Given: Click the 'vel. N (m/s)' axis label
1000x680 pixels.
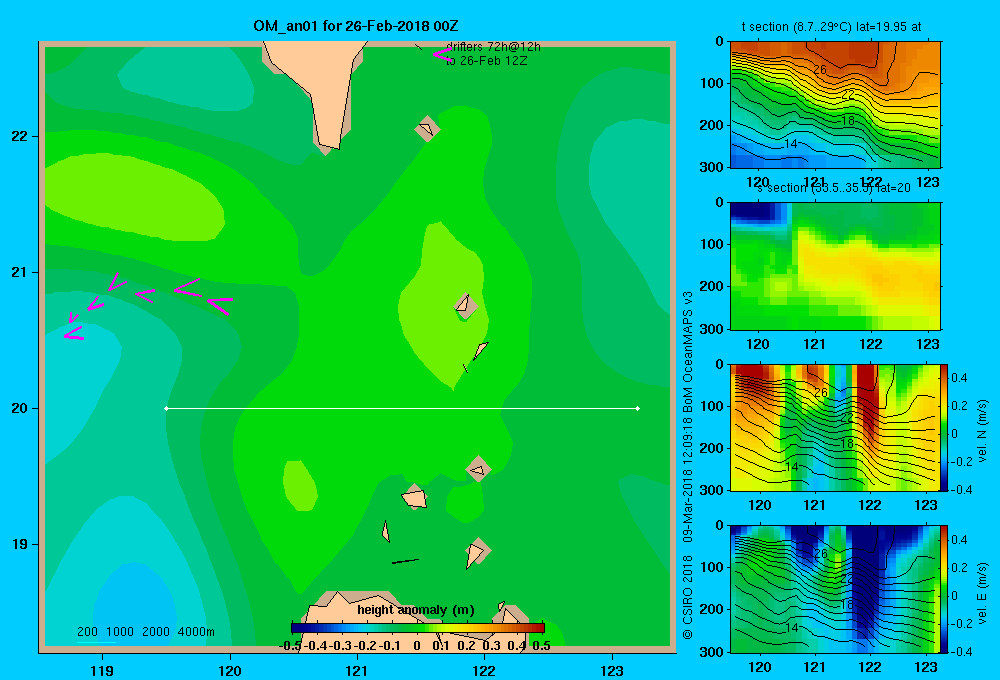Looking at the screenshot, I should click(x=982, y=431).
